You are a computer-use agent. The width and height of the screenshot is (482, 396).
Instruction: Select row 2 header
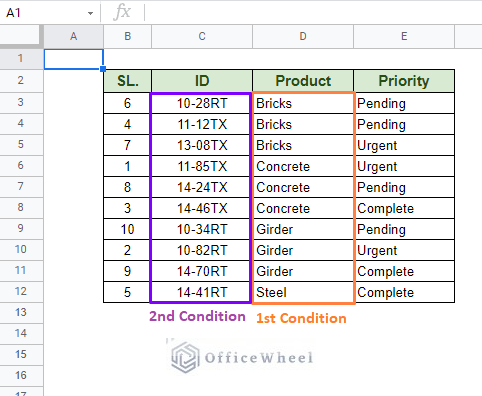coord(21,80)
